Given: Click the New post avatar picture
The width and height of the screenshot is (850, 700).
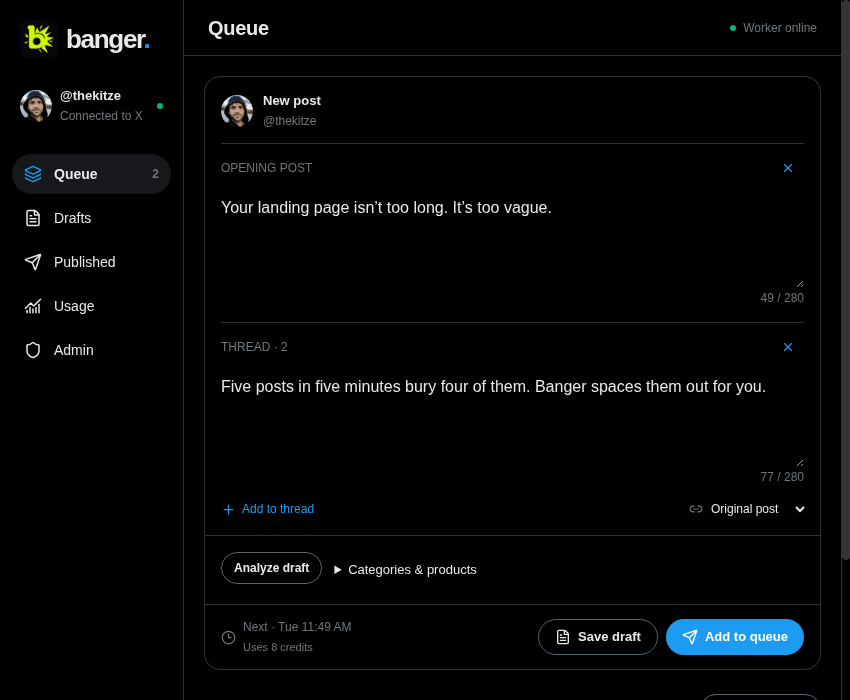Looking at the screenshot, I should (x=237, y=111).
